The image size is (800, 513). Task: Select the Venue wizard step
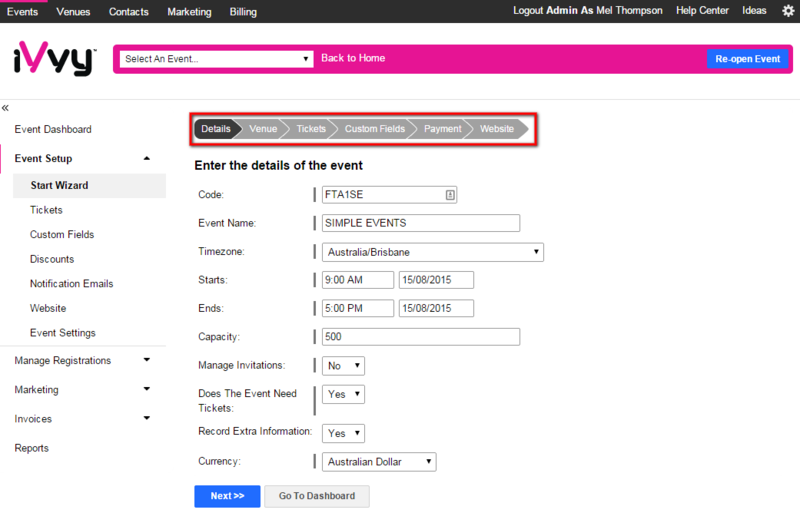coord(263,129)
